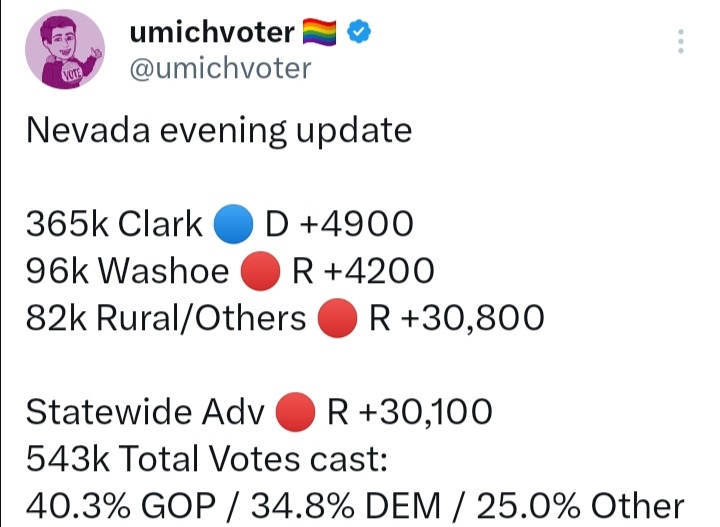This screenshot has height=527, width=720.
Task: Click the "Nevada evening update" heading text
Action: [x=218, y=131]
